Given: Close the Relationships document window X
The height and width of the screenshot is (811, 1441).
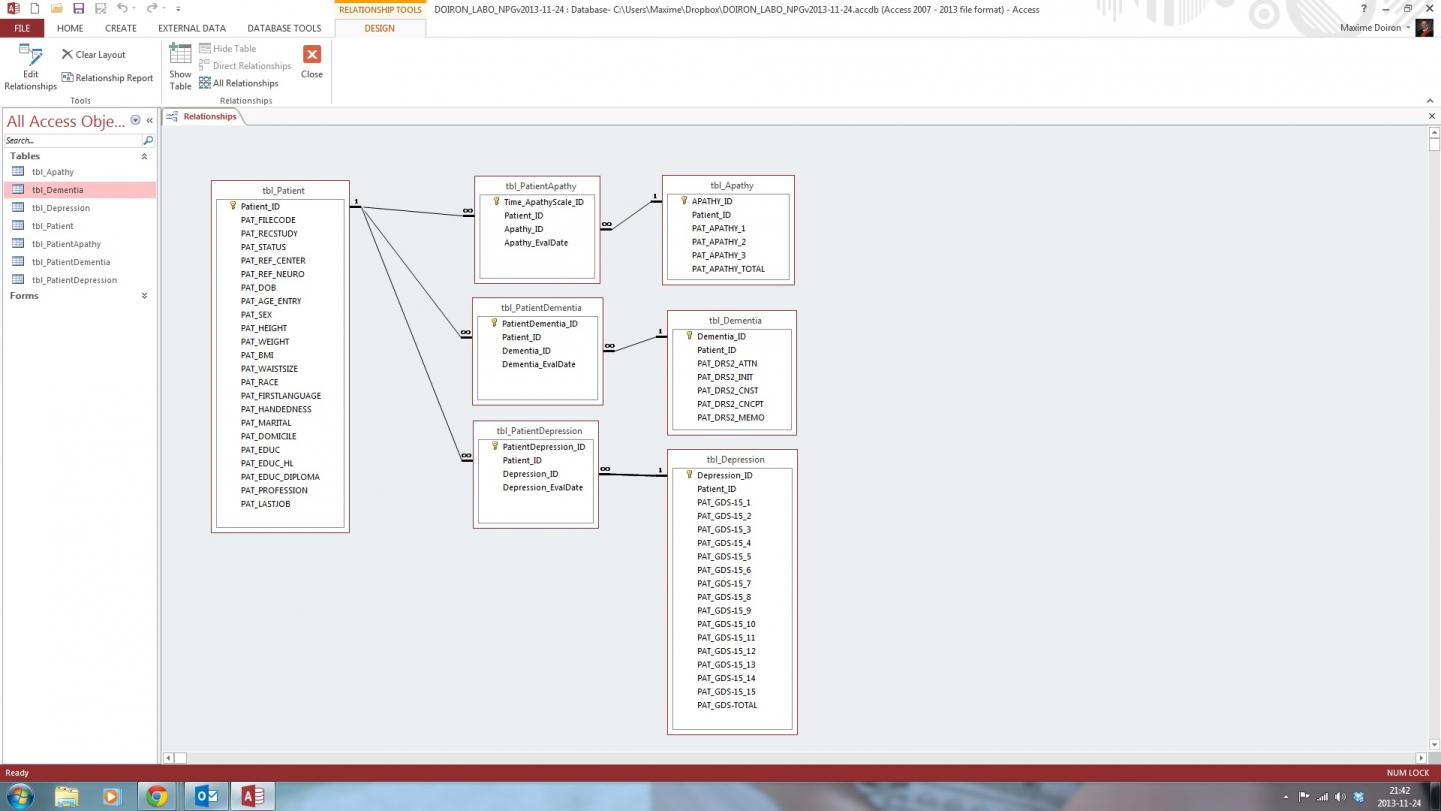Looking at the screenshot, I should (x=1432, y=116).
